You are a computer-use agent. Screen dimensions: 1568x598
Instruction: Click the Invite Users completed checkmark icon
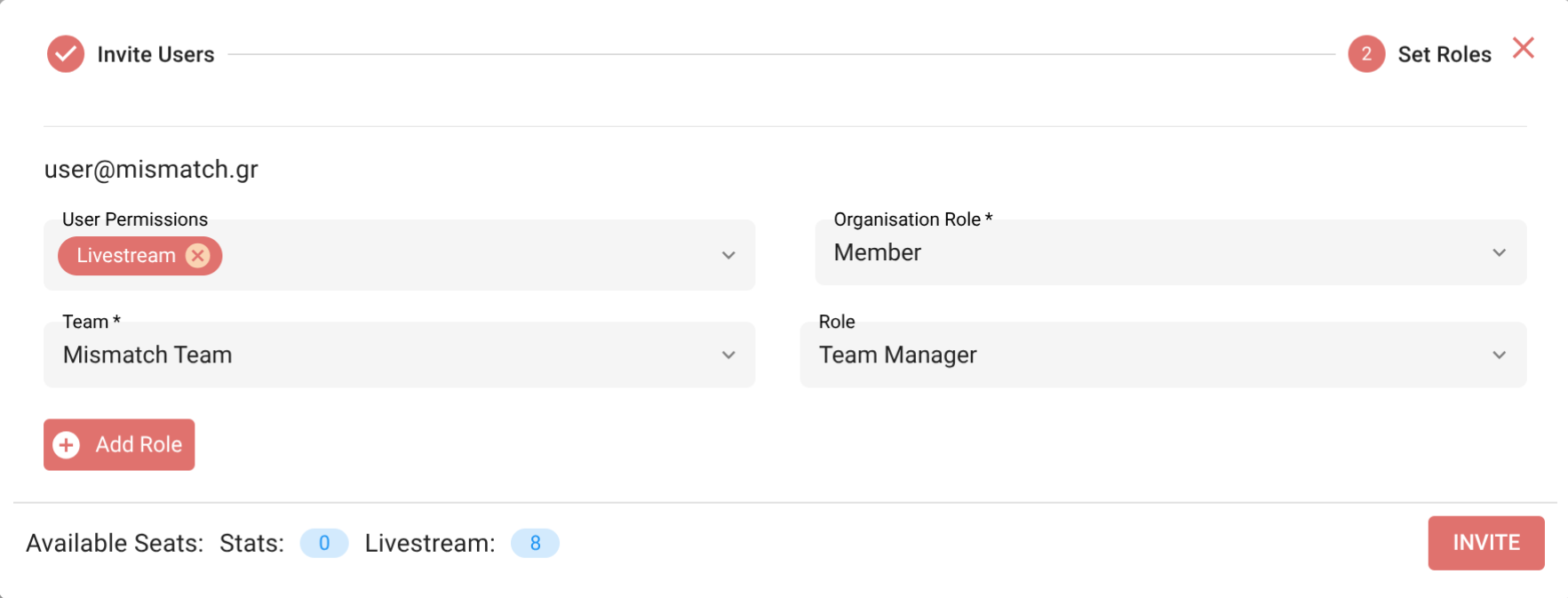[66, 54]
